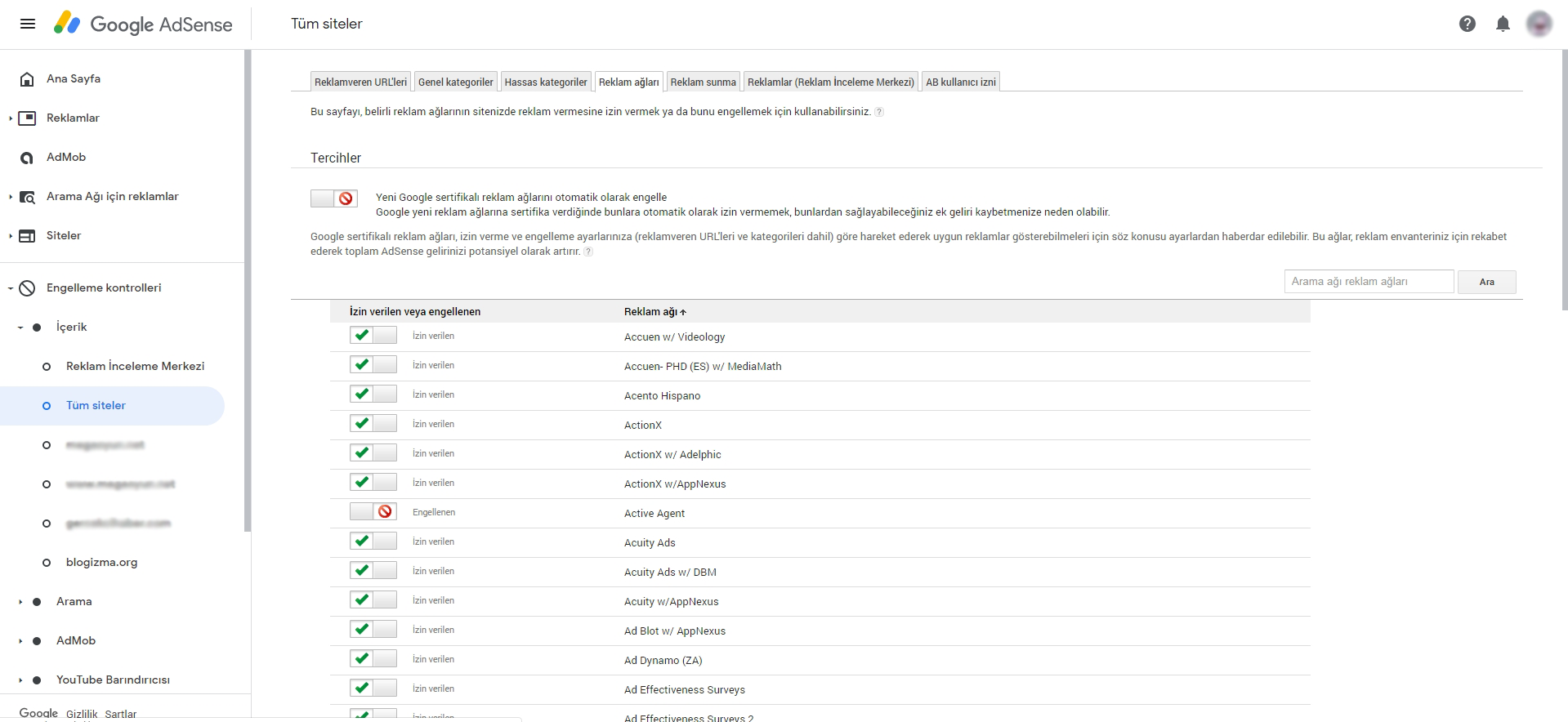Click the Google footer link
The image size is (1568, 722).
point(38,713)
